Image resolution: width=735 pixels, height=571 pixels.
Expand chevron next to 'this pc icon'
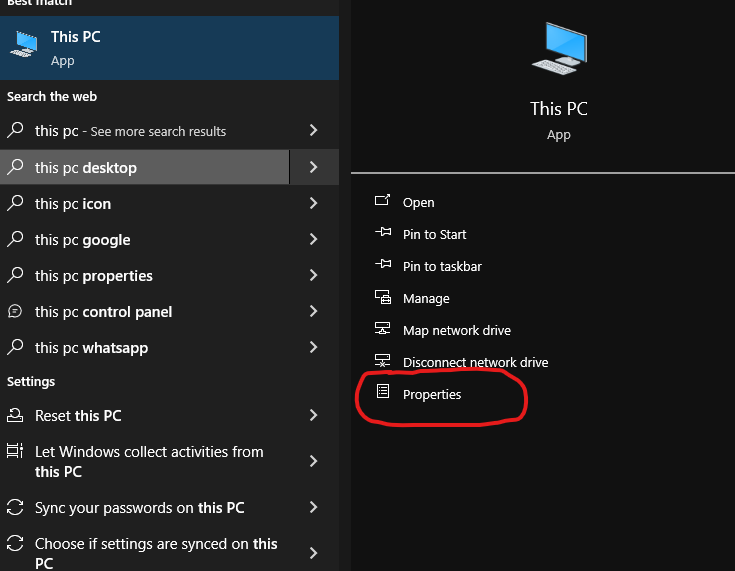314,203
